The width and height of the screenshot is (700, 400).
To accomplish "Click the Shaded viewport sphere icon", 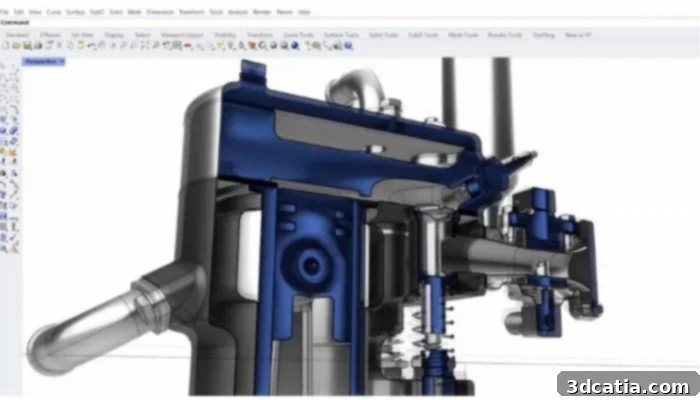I will (273, 46).
